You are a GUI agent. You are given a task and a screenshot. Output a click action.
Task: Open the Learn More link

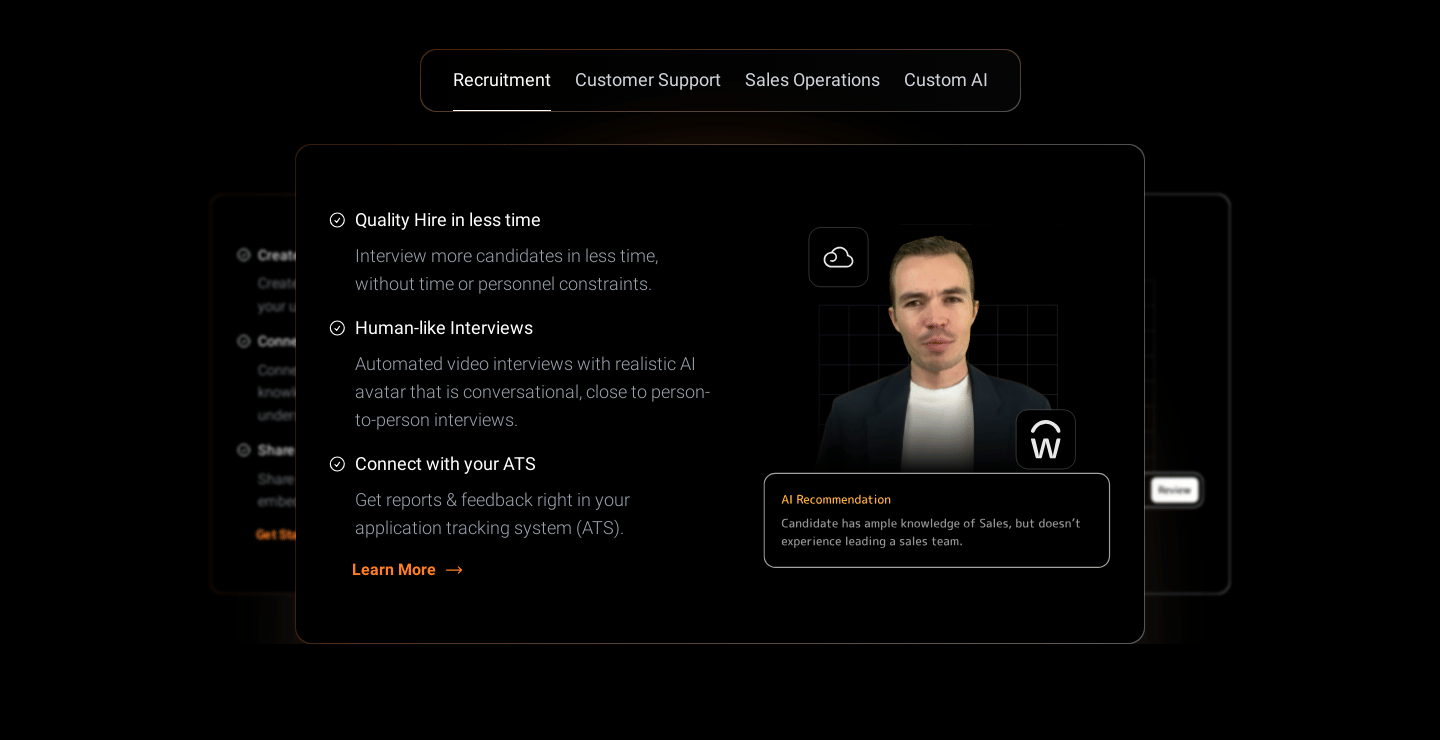(x=394, y=570)
